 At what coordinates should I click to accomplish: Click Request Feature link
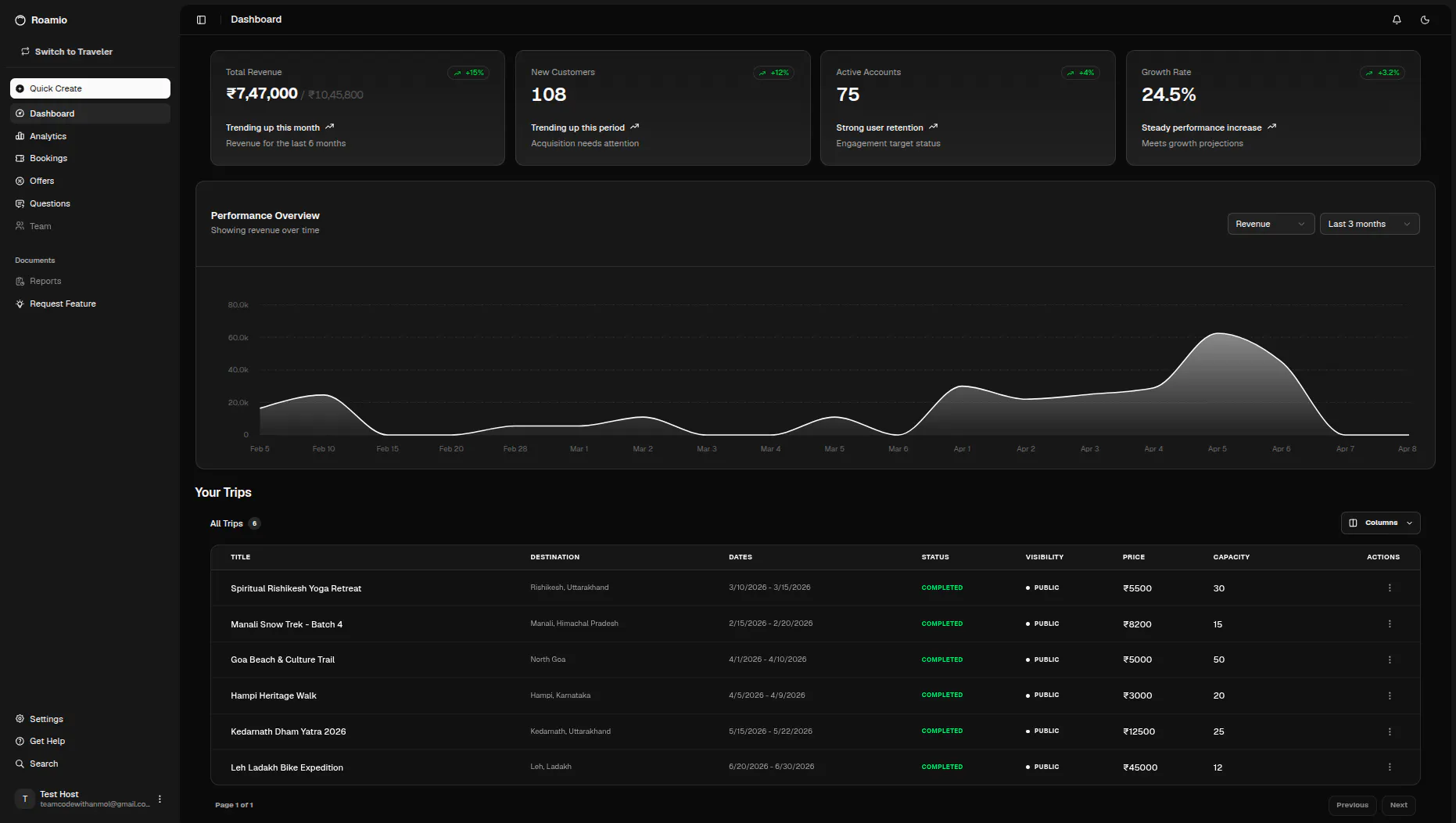click(x=90, y=304)
